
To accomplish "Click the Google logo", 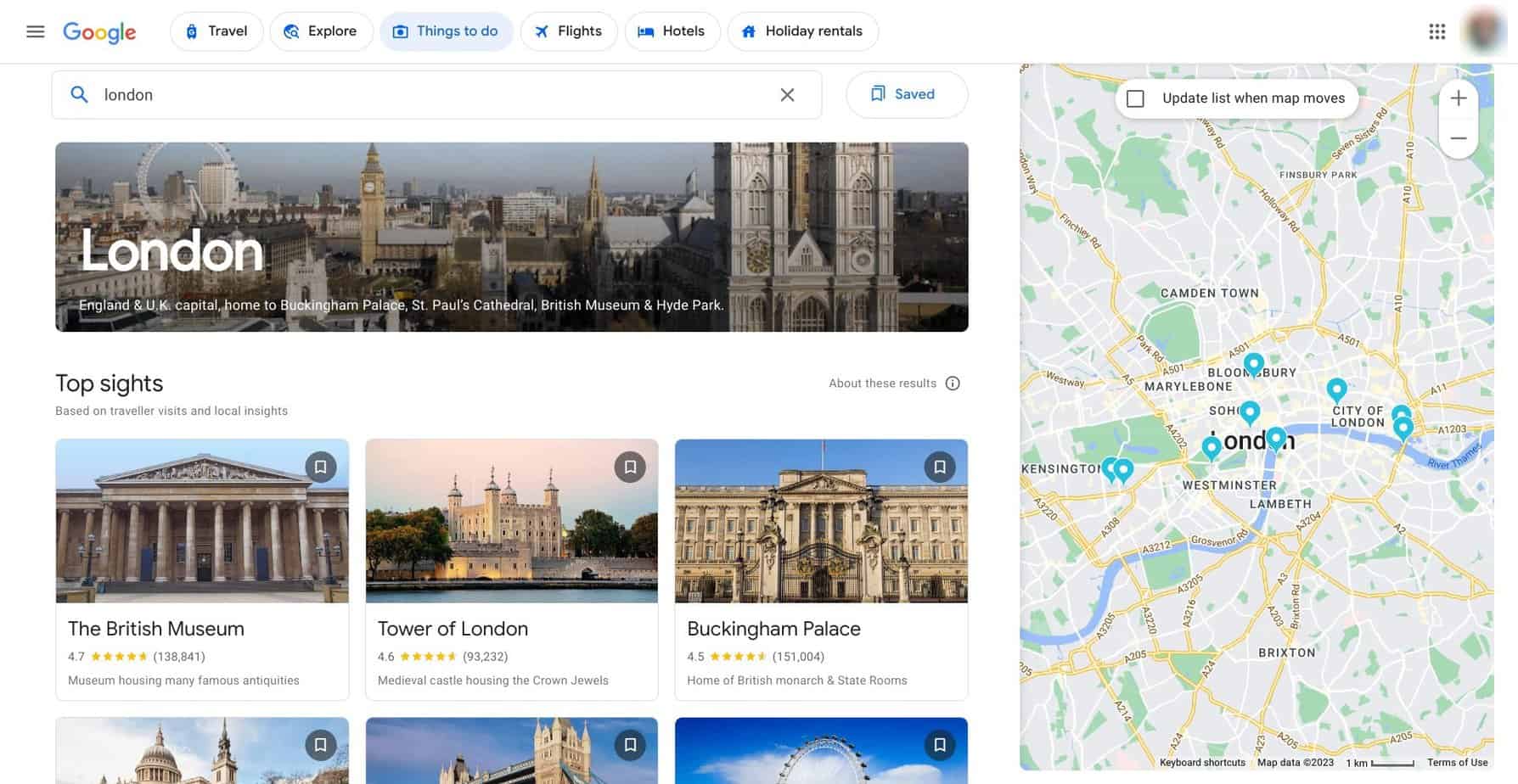I will pyautogui.click(x=99, y=32).
